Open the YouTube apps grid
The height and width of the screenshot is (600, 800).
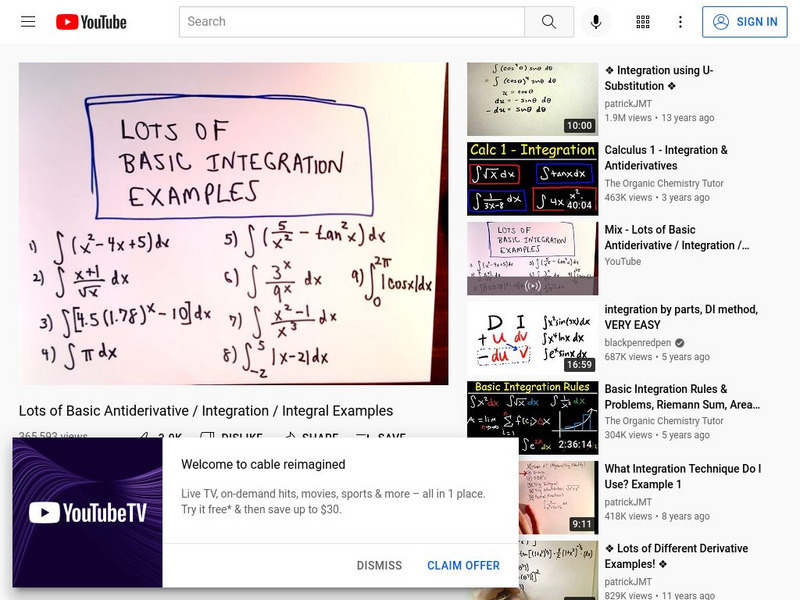pyautogui.click(x=643, y=22)
